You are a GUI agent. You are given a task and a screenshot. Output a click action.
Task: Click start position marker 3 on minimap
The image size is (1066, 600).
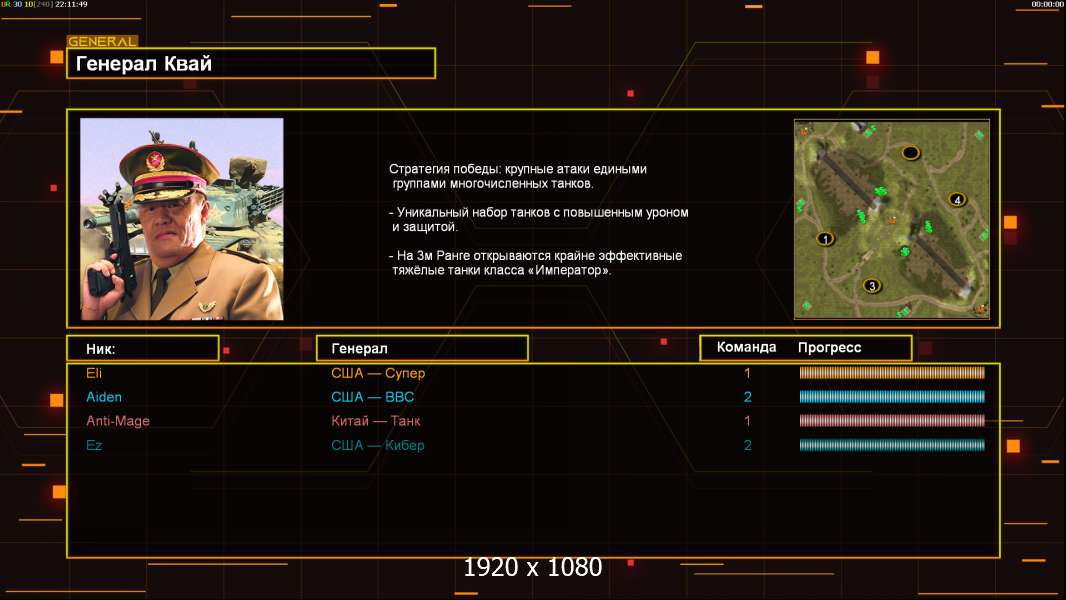coord(872,286)
